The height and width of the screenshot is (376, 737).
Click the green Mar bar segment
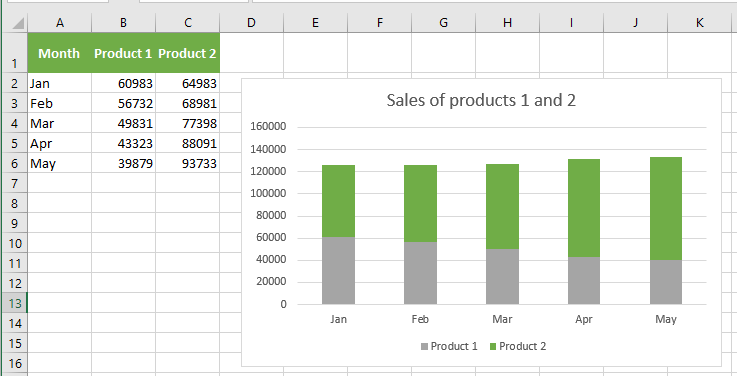click(x=502, y=207)
